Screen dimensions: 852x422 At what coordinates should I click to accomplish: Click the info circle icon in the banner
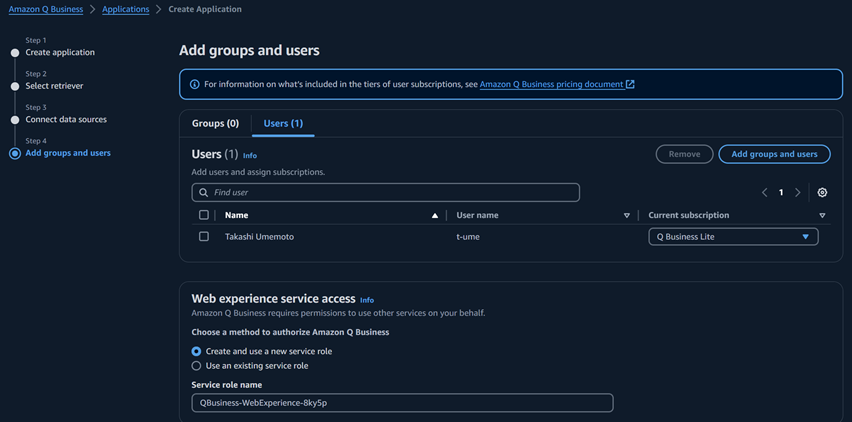tap(195, 85)
